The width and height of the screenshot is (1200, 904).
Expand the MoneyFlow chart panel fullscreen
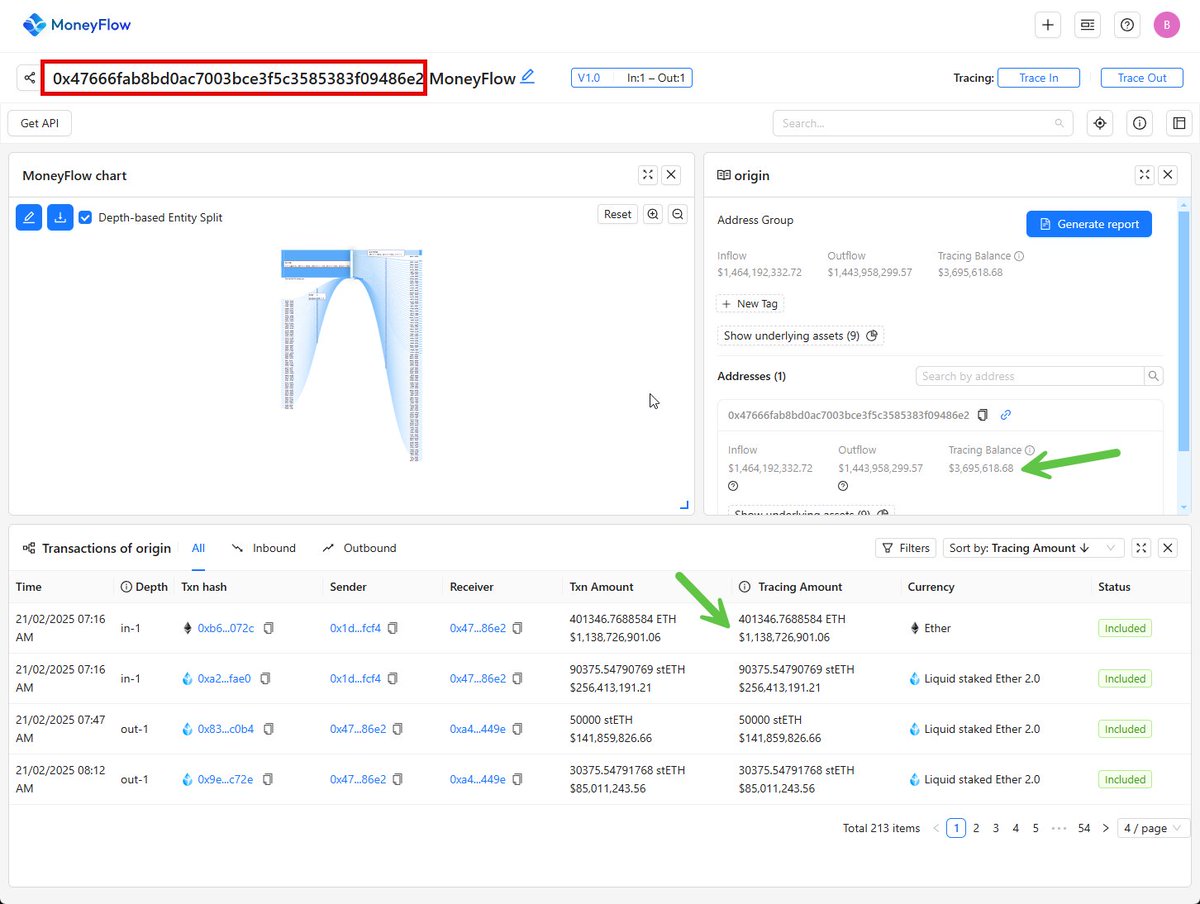(648, 175)
